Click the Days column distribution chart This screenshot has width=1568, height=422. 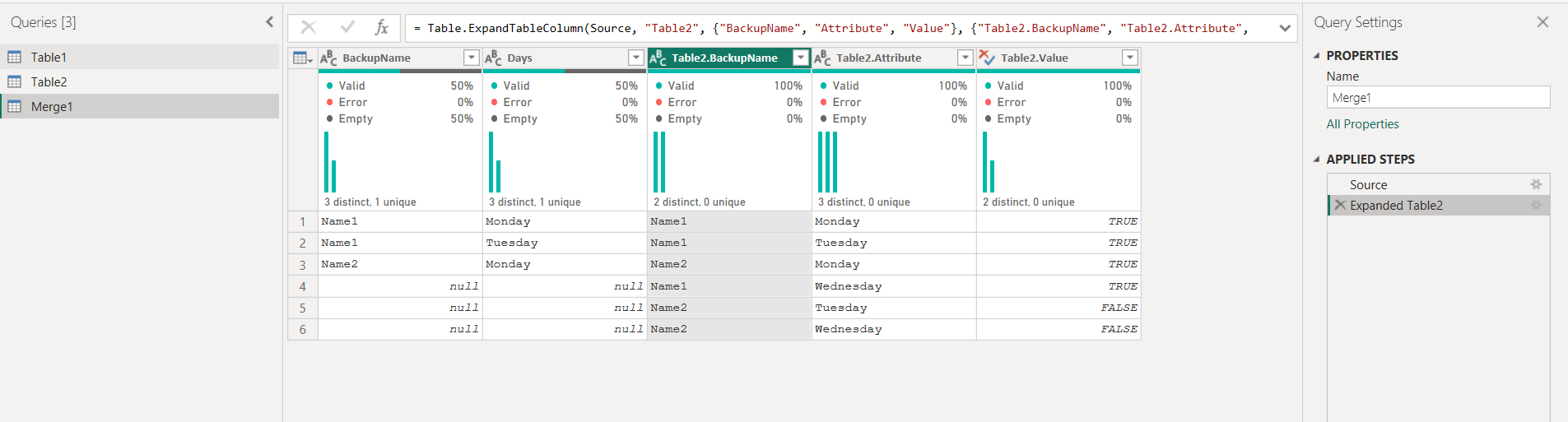click(x=495, y=162)
